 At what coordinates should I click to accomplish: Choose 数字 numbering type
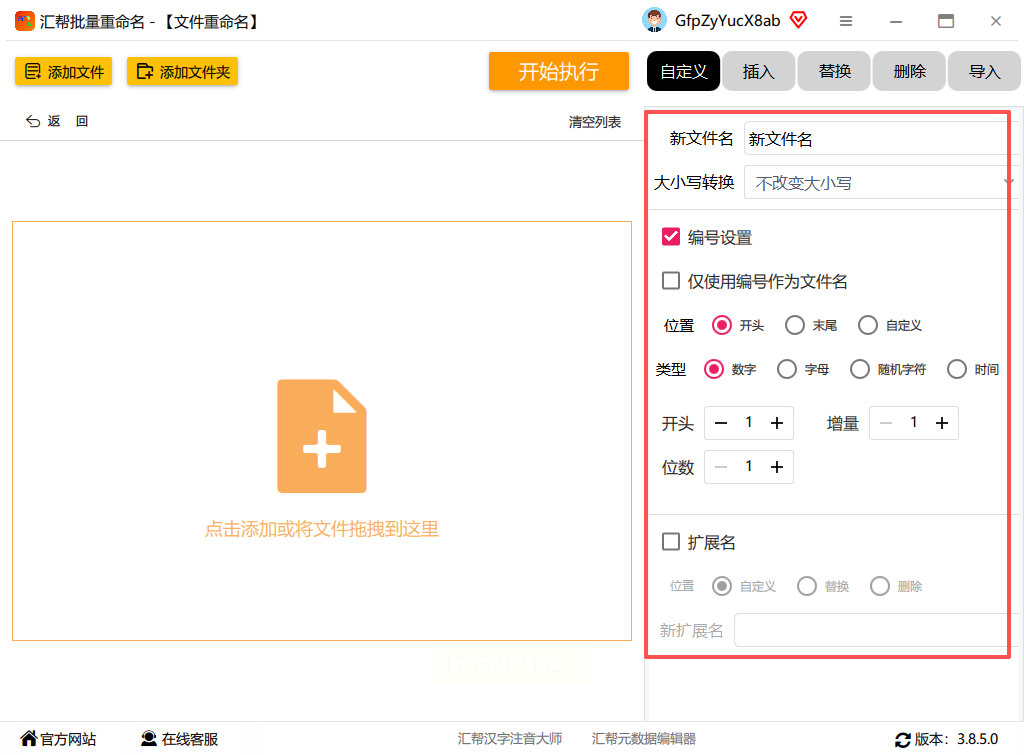pos(714,369)
